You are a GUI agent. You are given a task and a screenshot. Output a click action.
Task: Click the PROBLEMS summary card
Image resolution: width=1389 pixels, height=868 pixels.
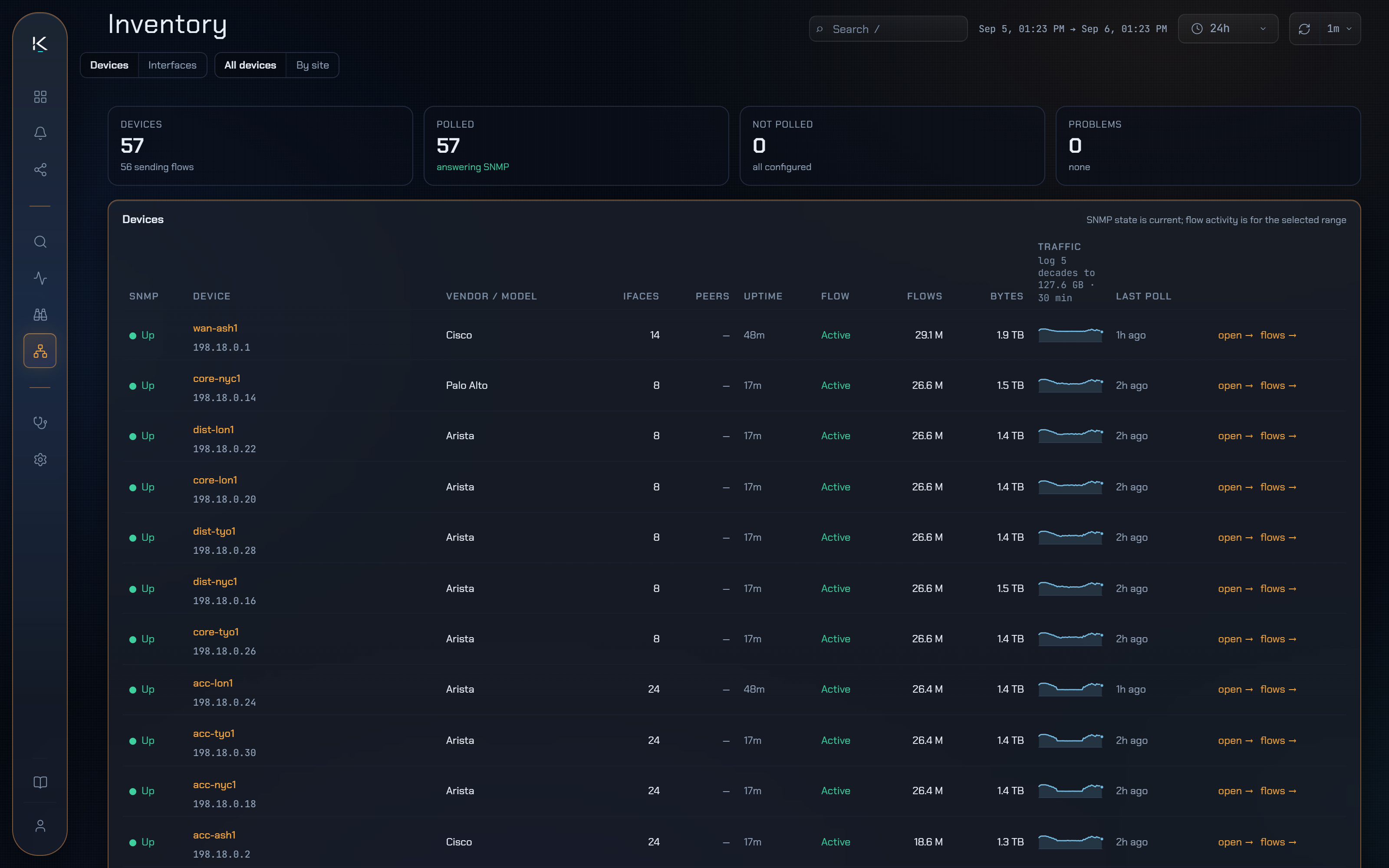1208,146
